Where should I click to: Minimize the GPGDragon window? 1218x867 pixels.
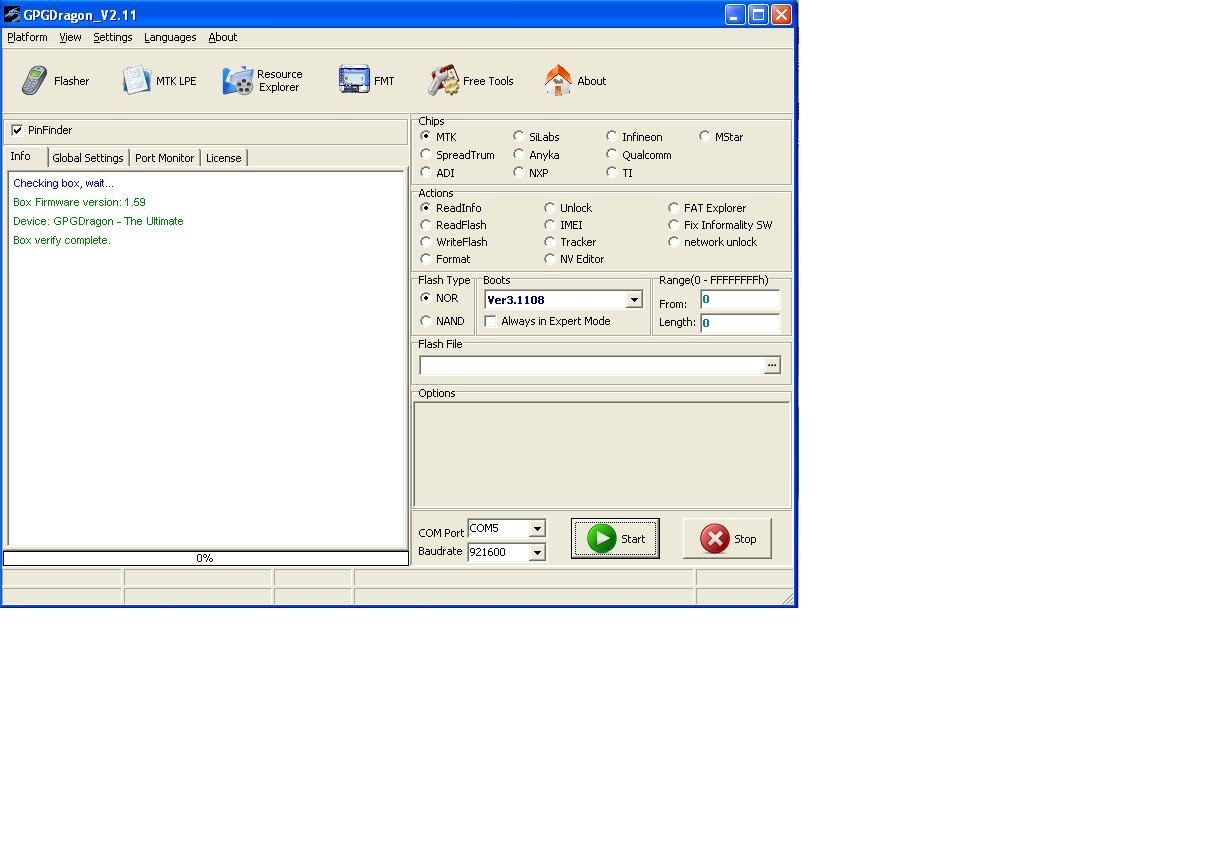pos(735,14)
